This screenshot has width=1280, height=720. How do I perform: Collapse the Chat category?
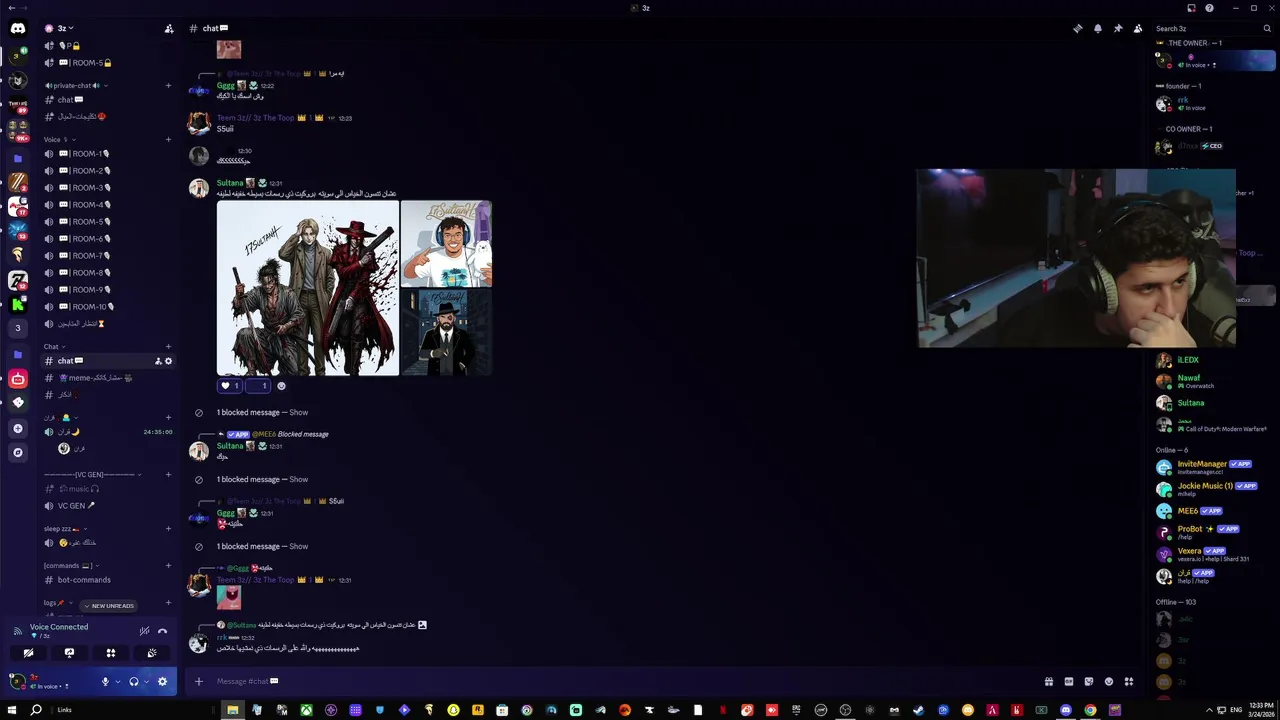tap(54, 347)
